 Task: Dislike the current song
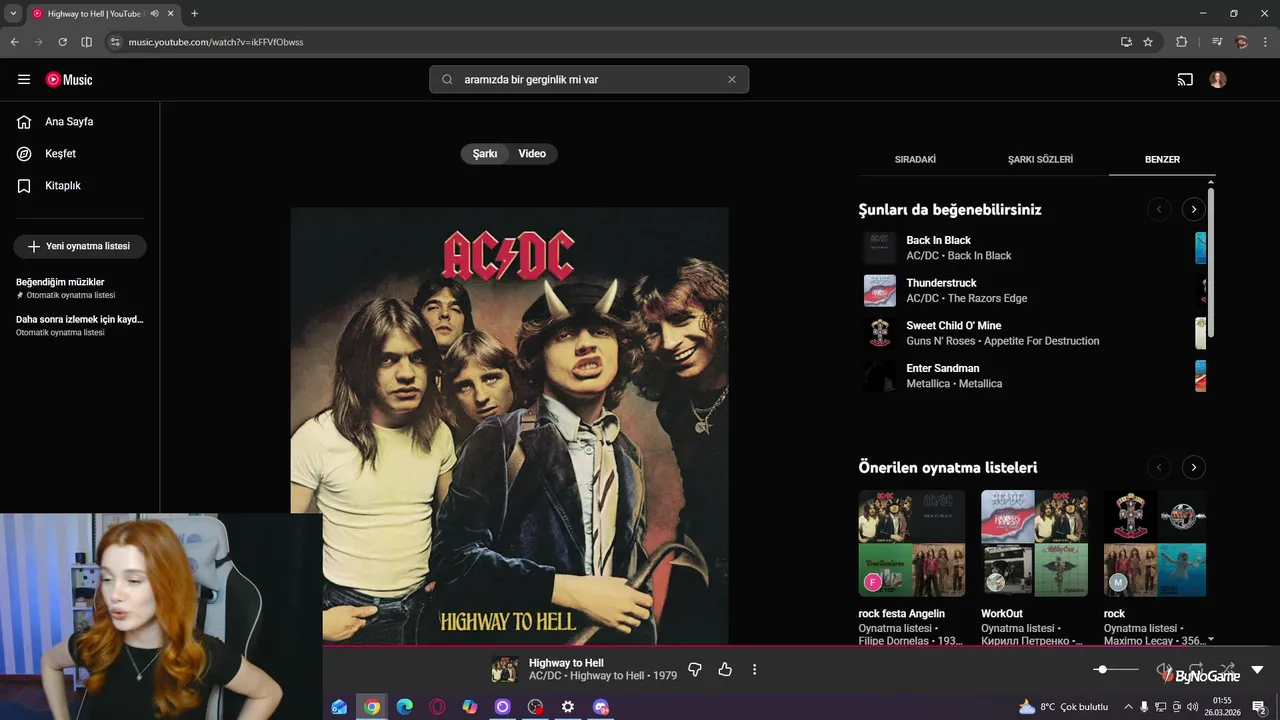coord(695,670)
